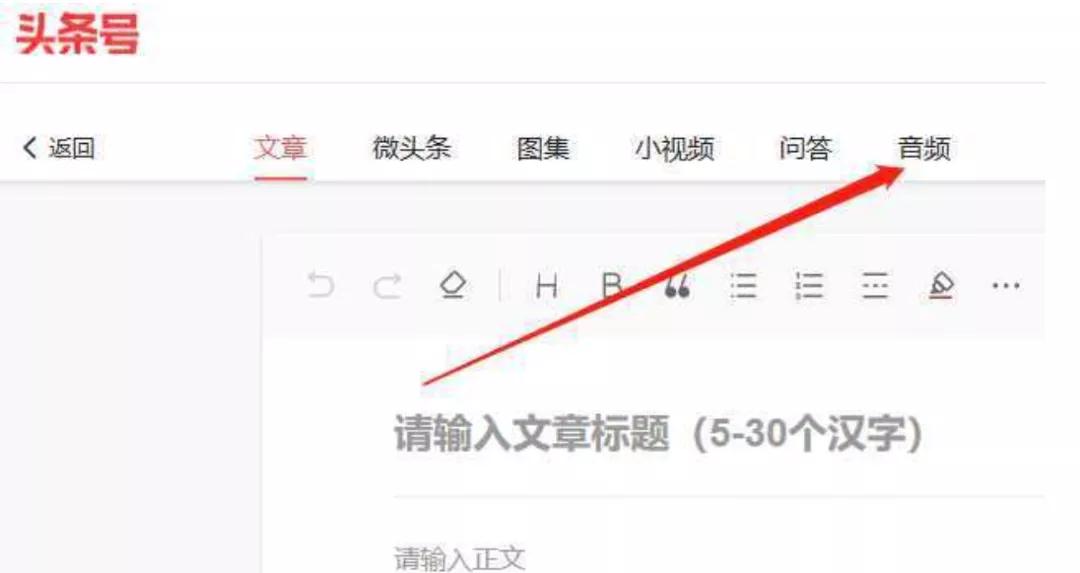
Task: Switch to the 小视频 tab
Action: [x=674, y=147]
